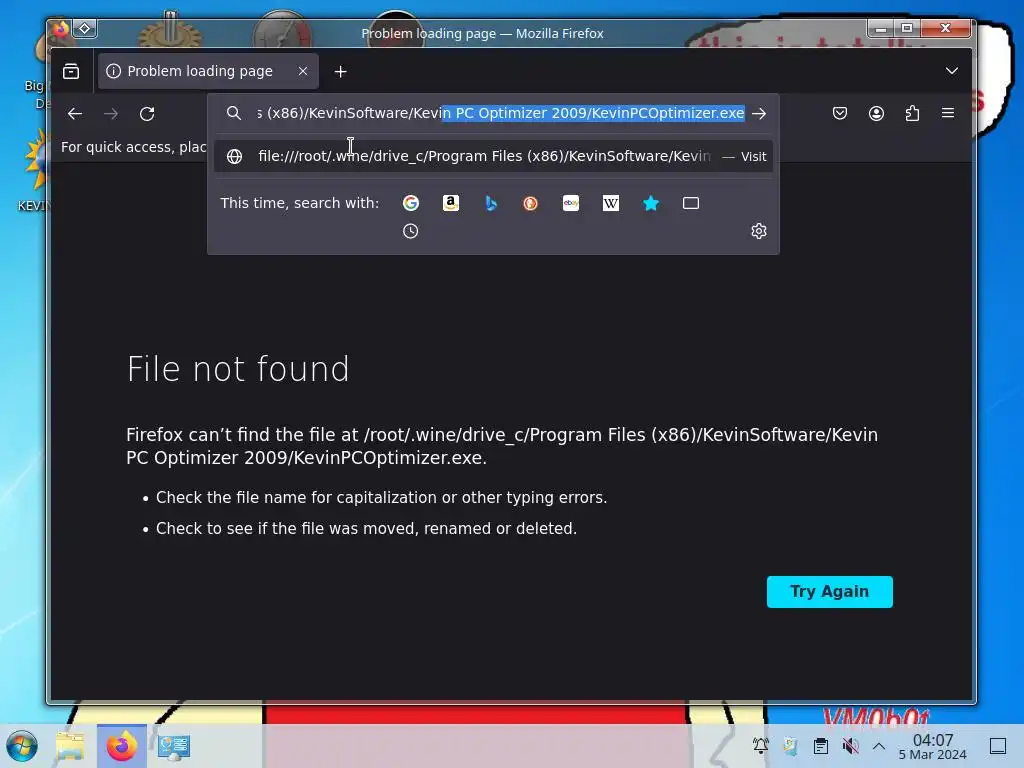This screenshot has height=768, width=1024.
Task: Search this time with DuckDuckGo
Action: tap(530, 203)
